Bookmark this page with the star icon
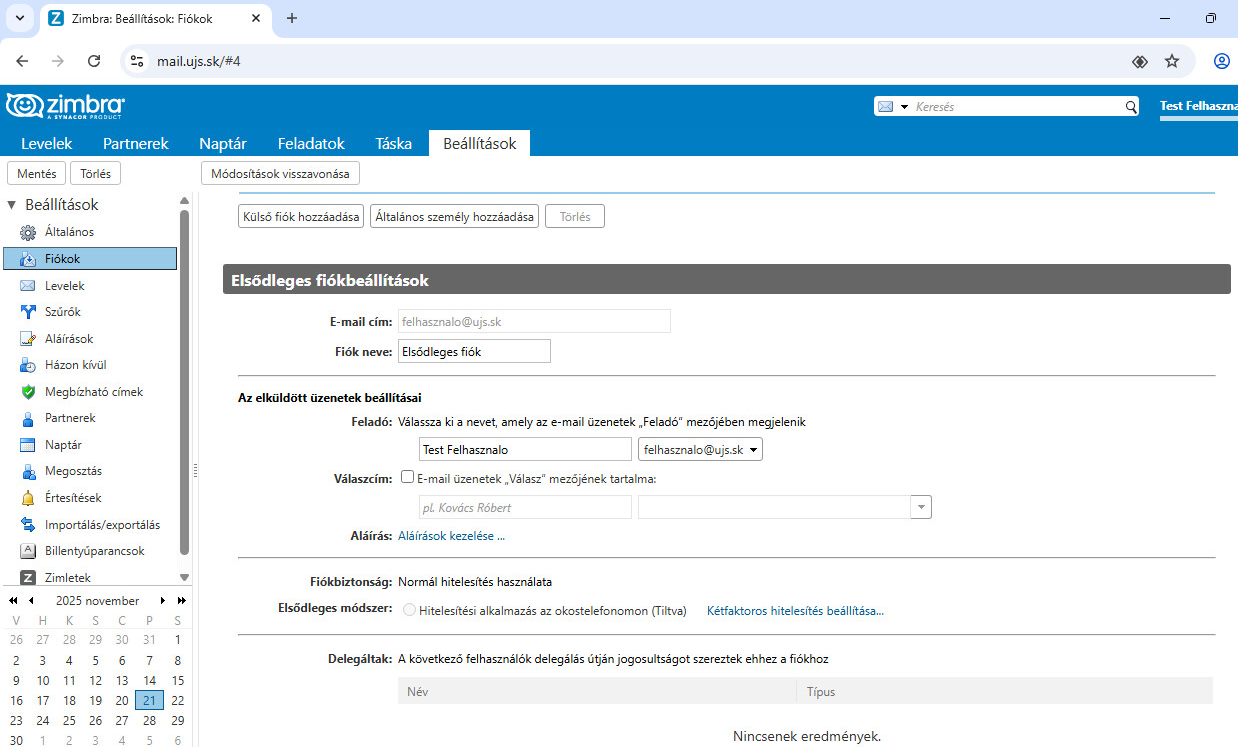The height and width of the screenshot is (747, 1238). point(1172,61)
